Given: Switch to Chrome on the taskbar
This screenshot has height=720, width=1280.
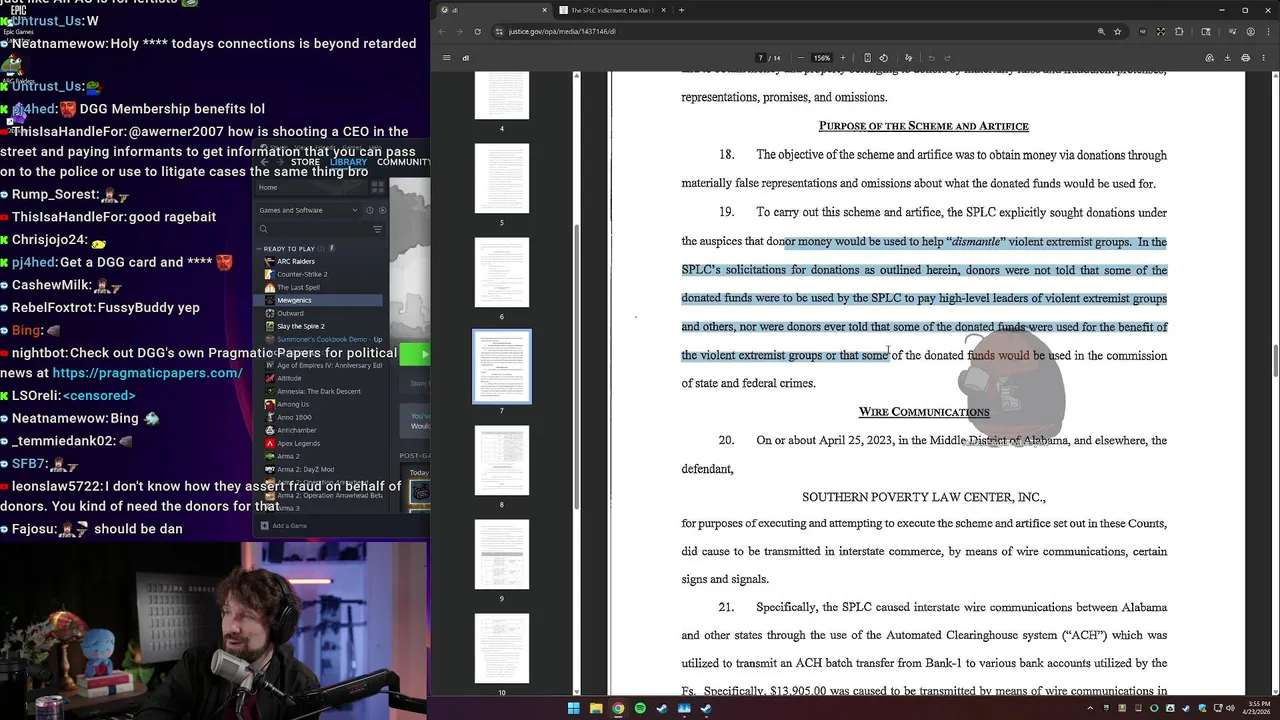Looking at the screenshot, I should (x=618, y=709).
